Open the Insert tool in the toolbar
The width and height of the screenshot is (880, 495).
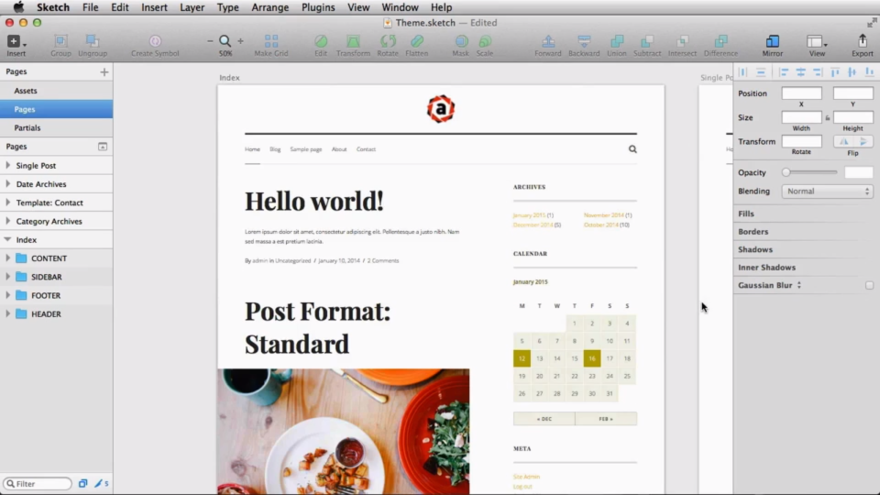coord(16,44)
